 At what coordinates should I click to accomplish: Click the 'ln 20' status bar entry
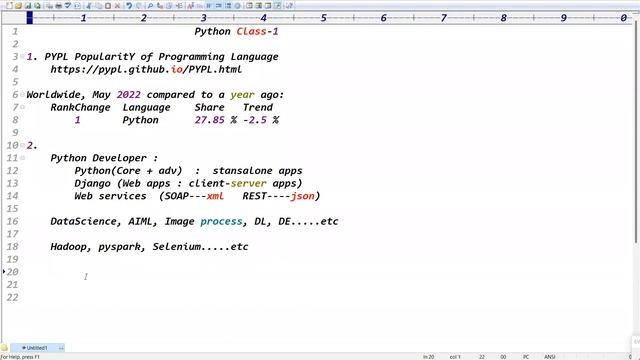click(428, 357)
